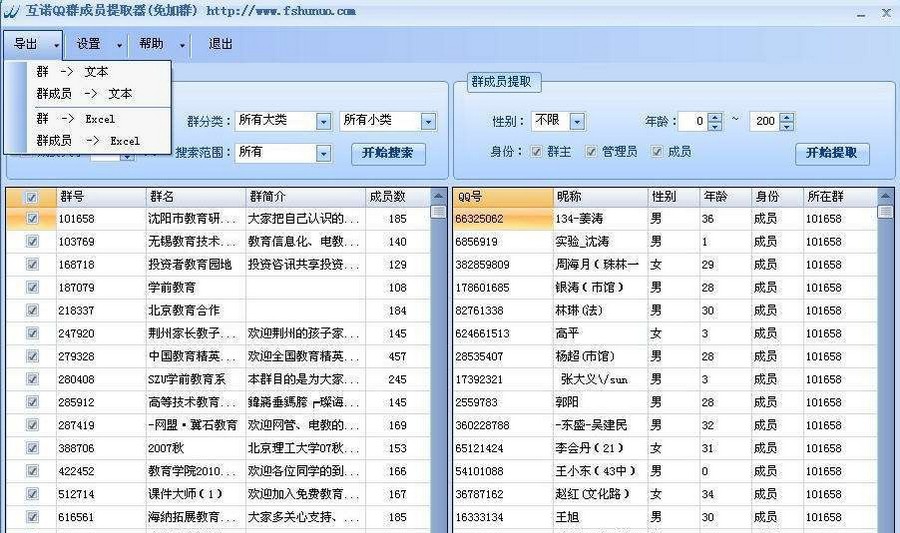The height and width of the screenshot is (533, 900).
Task: Click the minimum age field showing 0
Action: [x=693, y=121]
